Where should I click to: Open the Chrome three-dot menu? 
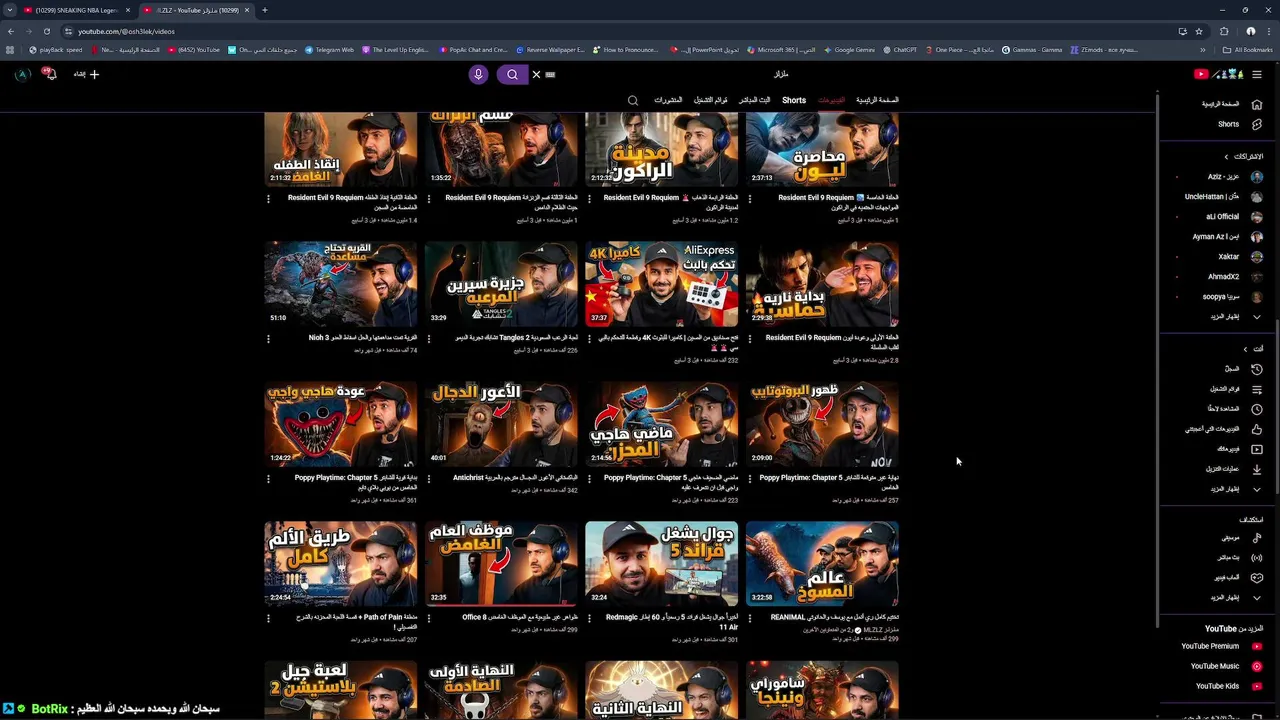coord(1268,31)
